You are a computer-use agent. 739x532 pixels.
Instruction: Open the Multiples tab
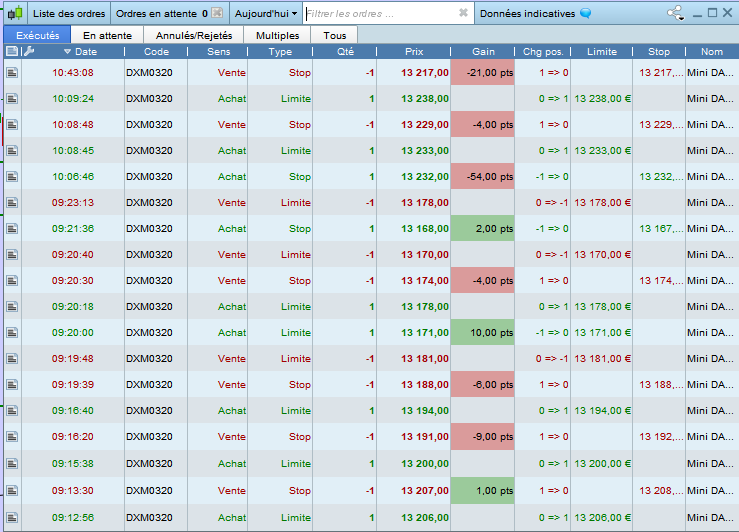(x=278, y=35)
